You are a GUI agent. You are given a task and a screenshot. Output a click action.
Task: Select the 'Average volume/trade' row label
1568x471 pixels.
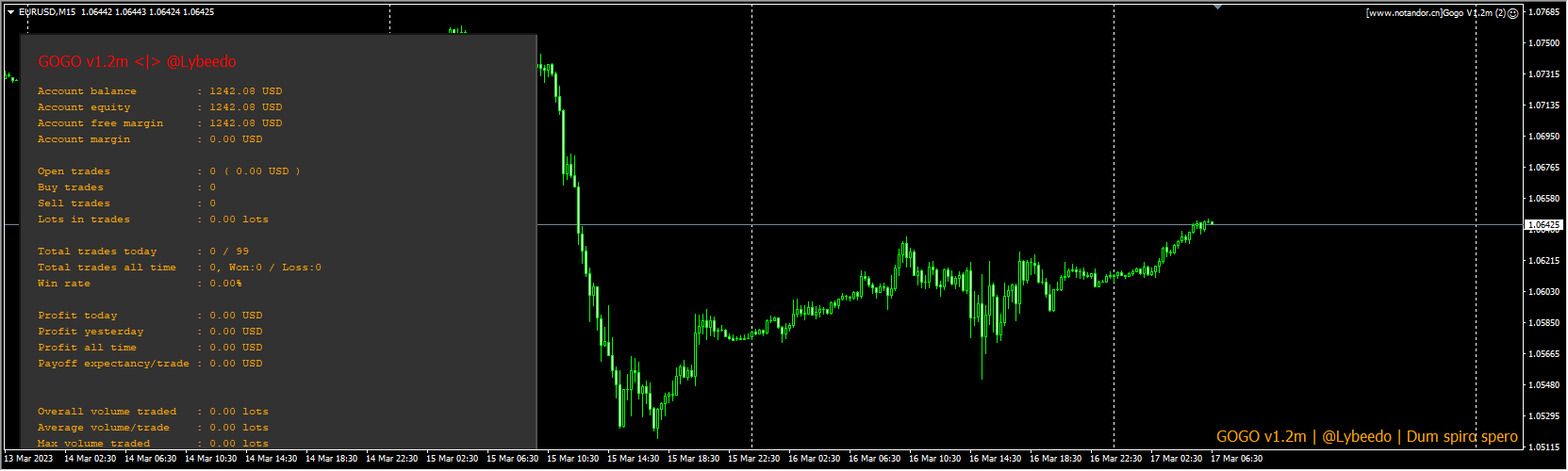point(104,428)
